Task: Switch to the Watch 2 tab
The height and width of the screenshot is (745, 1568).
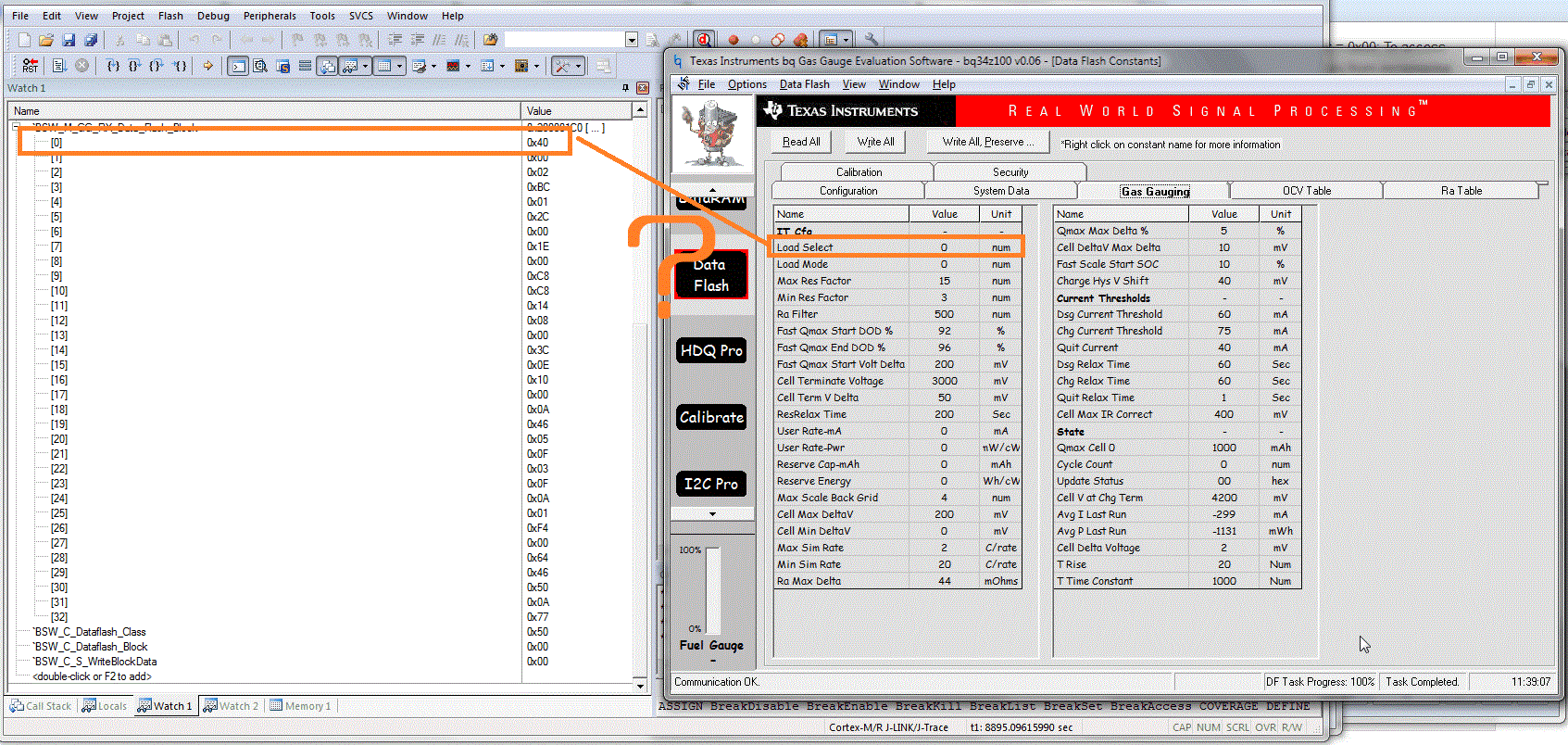Action: (x=232, y=706)
